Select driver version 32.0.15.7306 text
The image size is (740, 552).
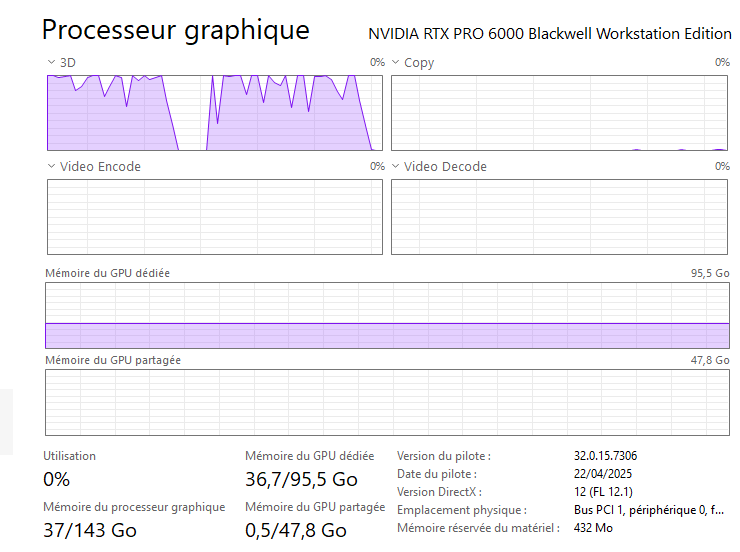pos(606,456)
